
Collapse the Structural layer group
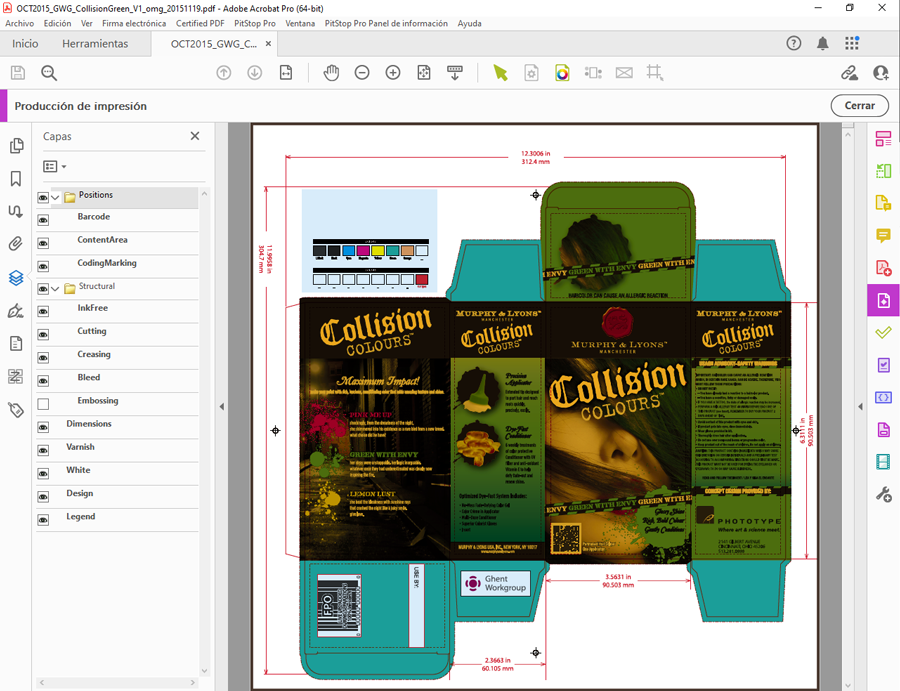coord(56,289)
